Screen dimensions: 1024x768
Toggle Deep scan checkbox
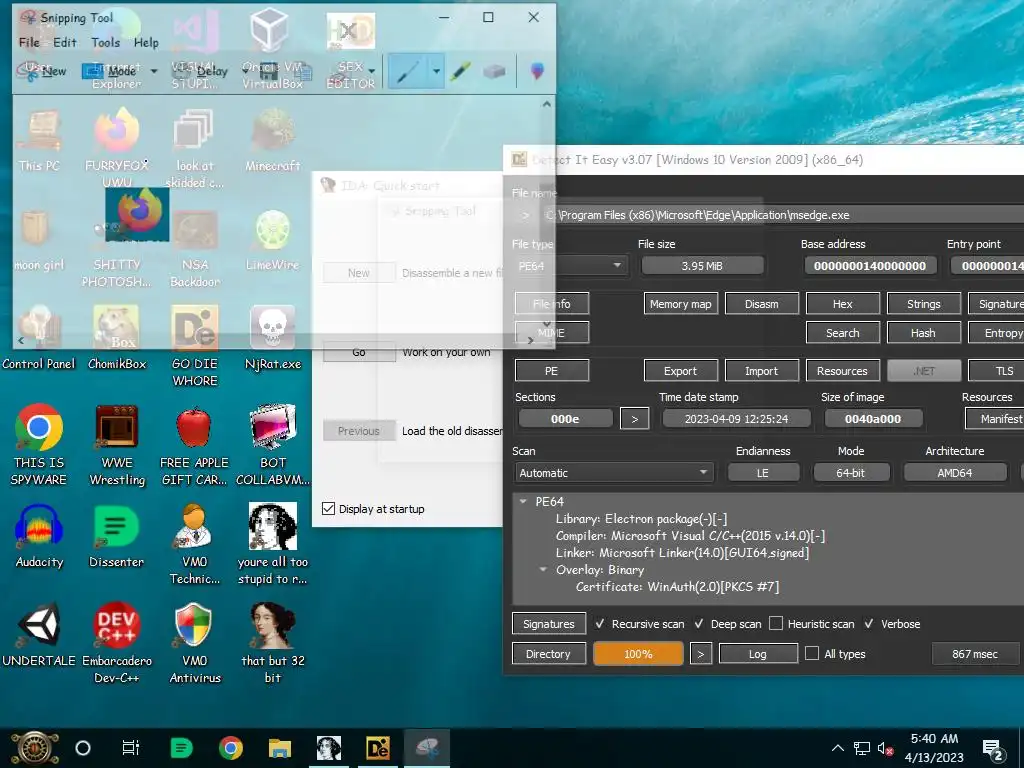coord(699,624)
